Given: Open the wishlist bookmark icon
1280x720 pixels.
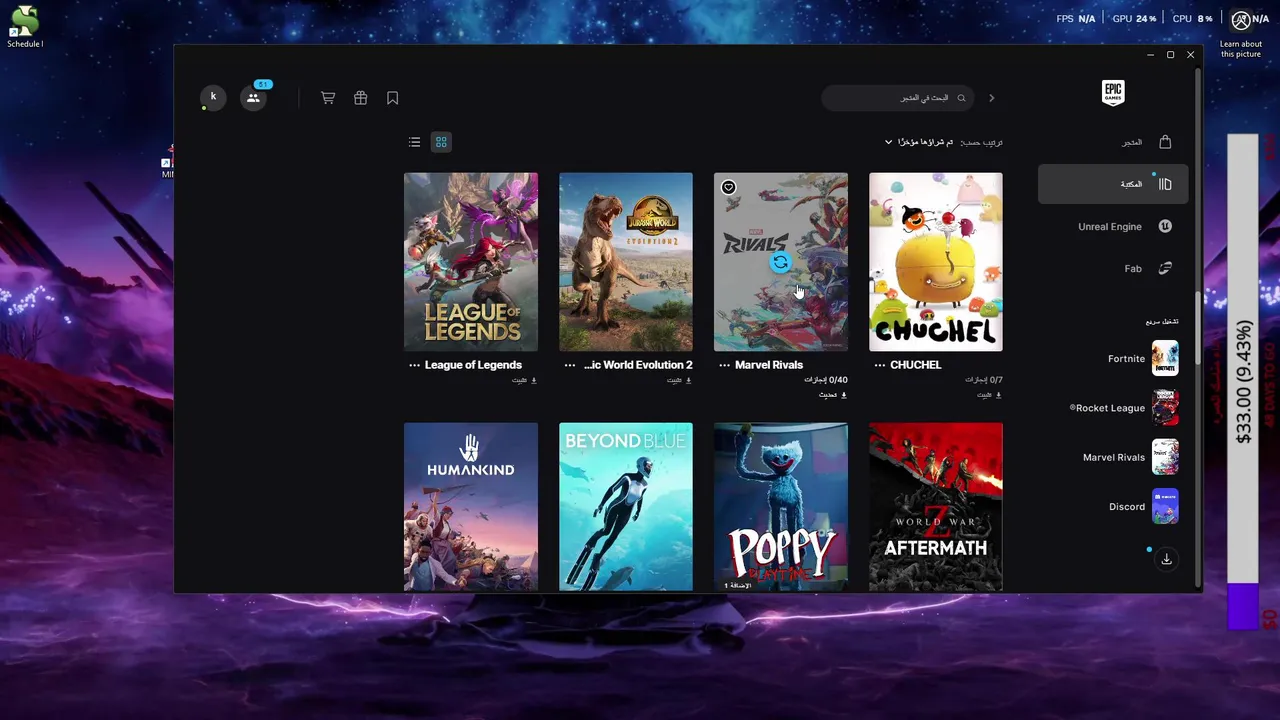Looking at the screenshot, I should [393, 98].
